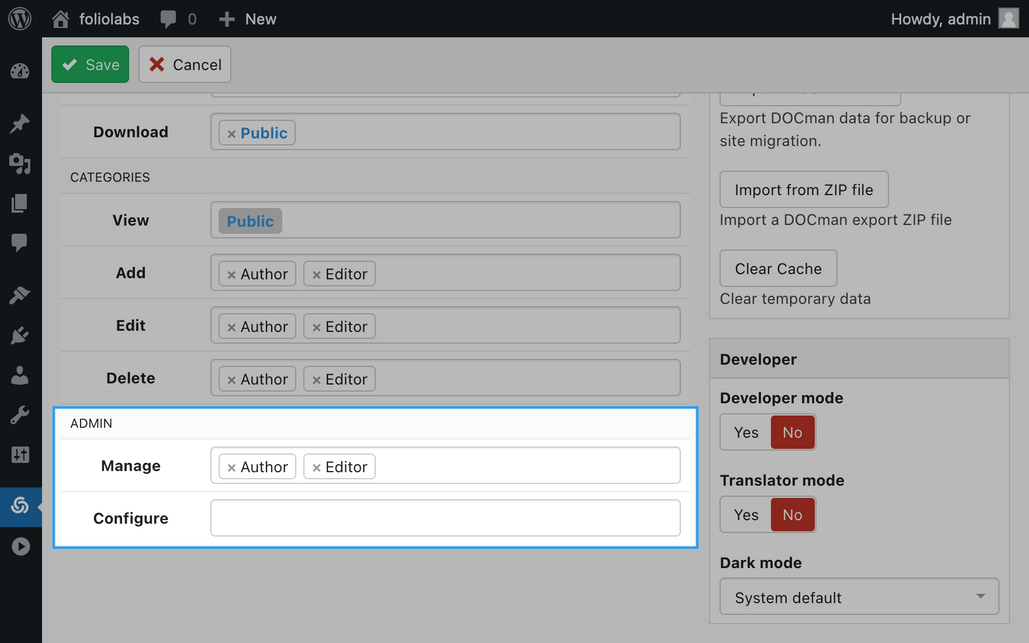Open Pages sidebar icon
The width and height of the screenshot is (1029, 643).
(x=20, y=203)
